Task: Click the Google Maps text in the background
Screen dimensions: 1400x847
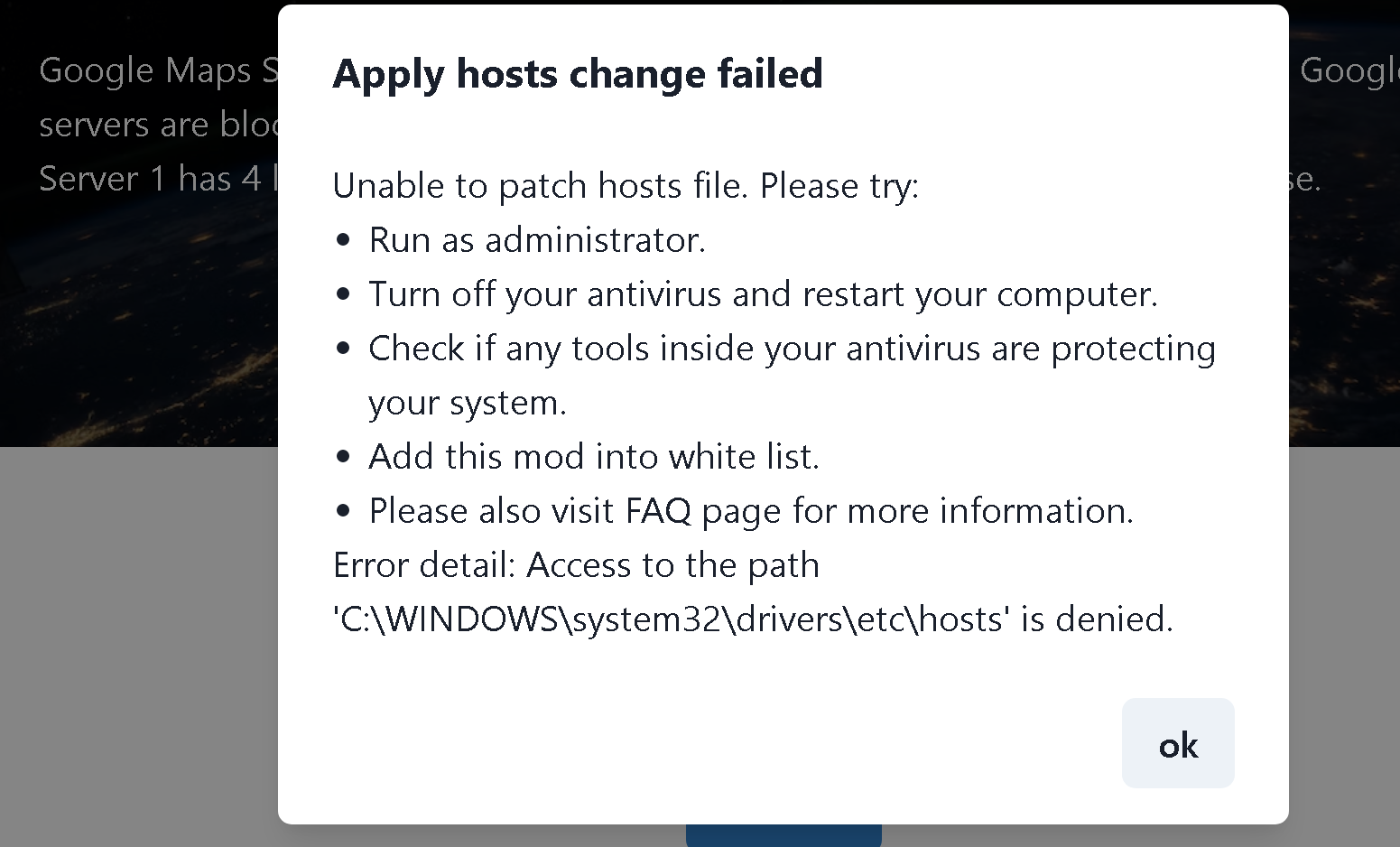Action: pyautogui.click(x=144, y=70)
